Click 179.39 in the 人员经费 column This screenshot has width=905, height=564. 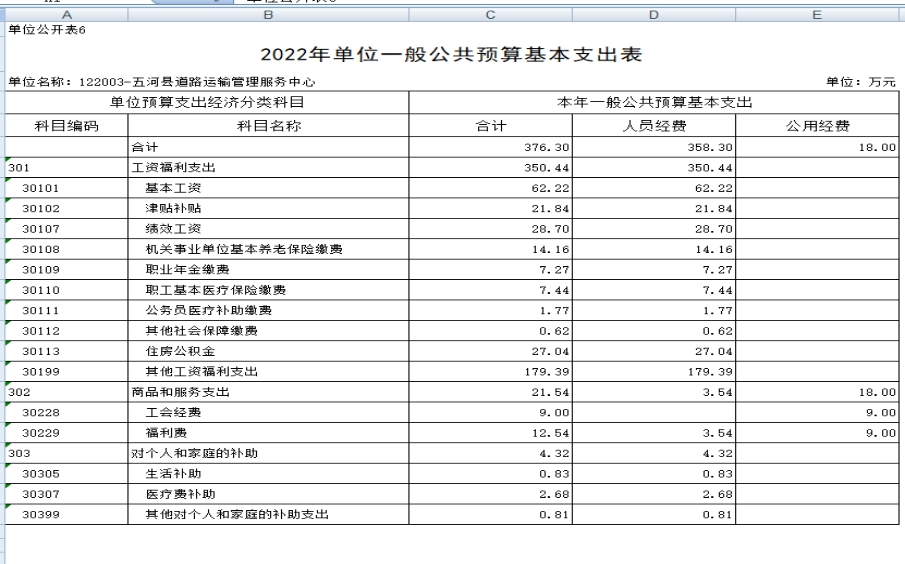click(654, 372)
